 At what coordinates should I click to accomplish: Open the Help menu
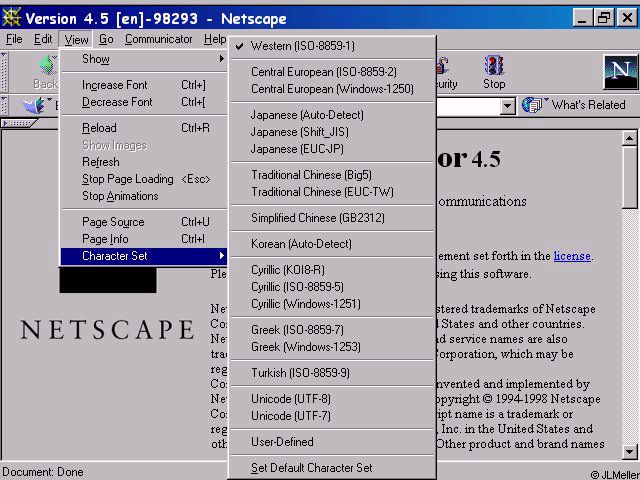pyautogui.click(x=215, y=39)
